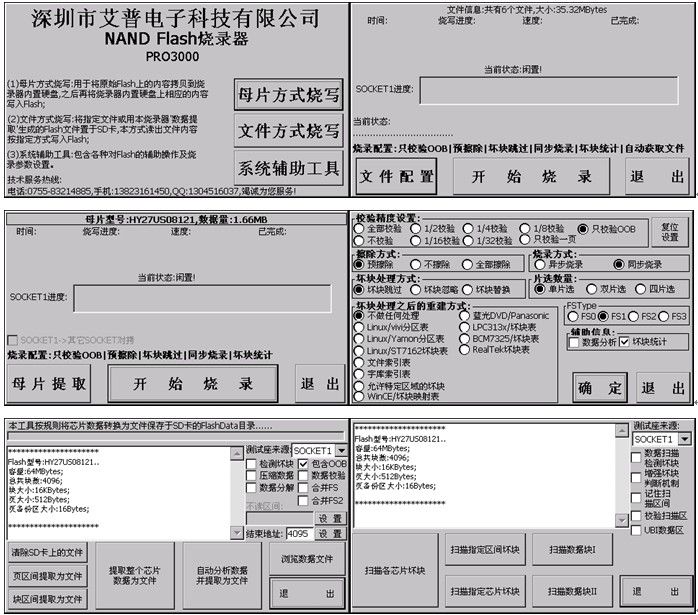
Task: Click the 母片提取 button
Action: [x=49, y=383]
